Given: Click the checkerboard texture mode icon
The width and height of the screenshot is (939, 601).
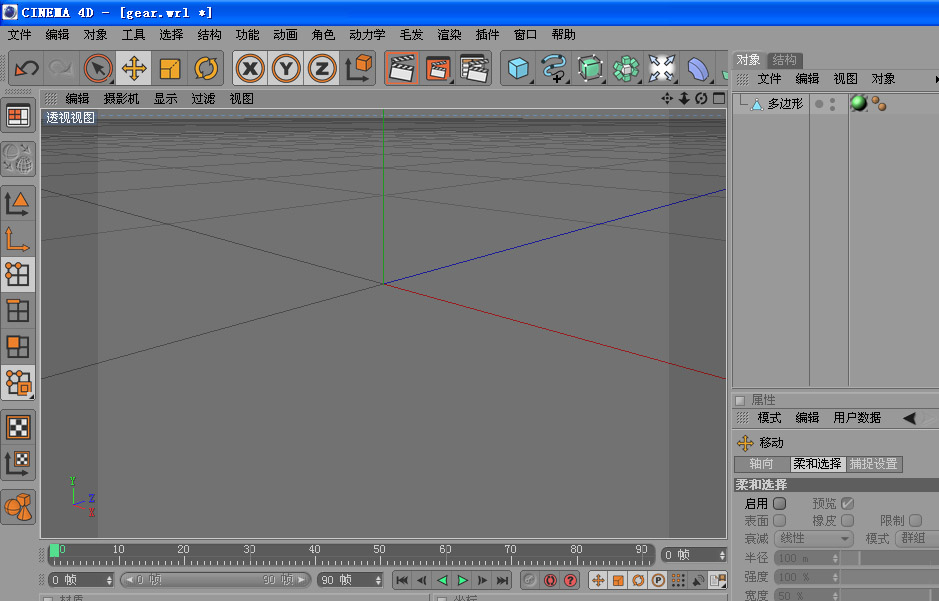Looking at the screenshot, I should click(x=18, y=427).
